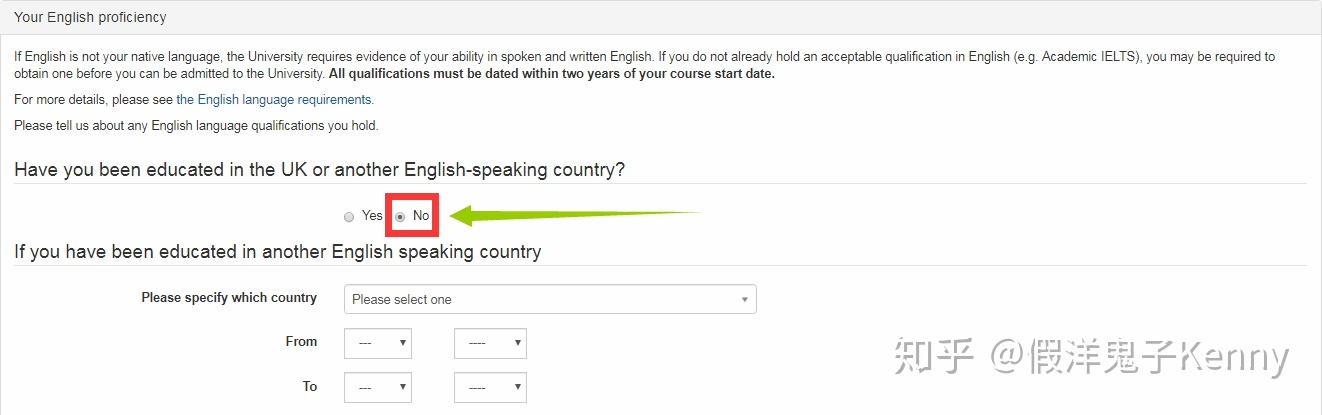Click the "To" field label
The image size is (1322, 415).
coord(310,387)
